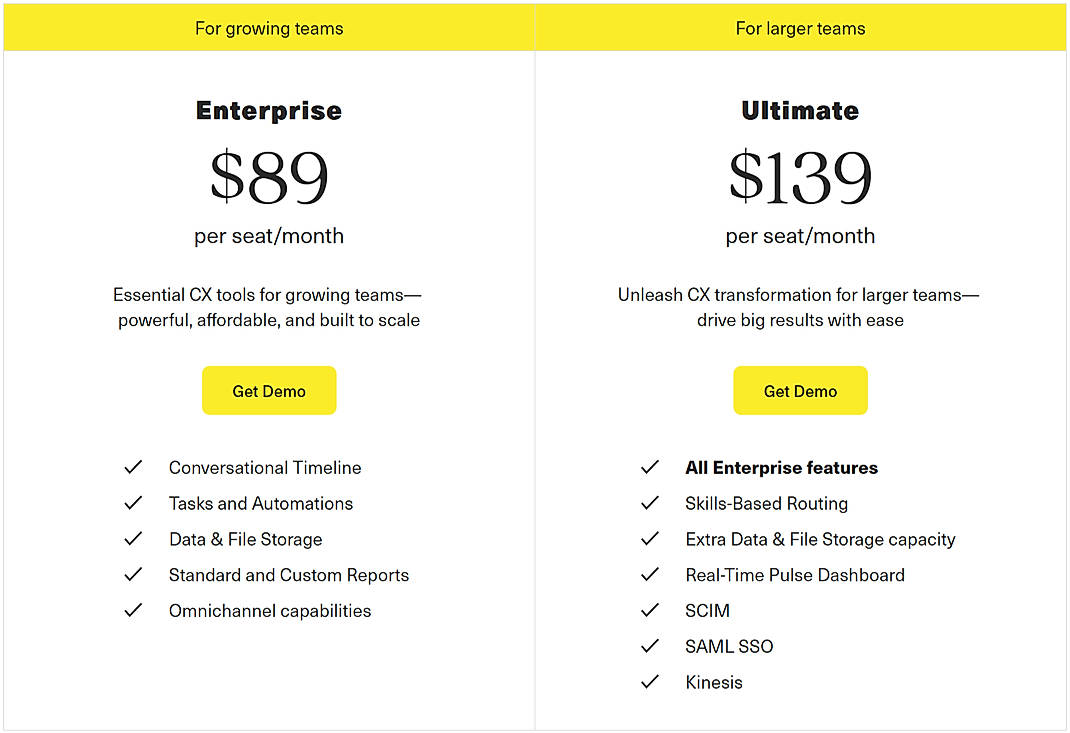This screenshot has height=733, width=1070.
Task: Click the checkmark beside Omnichannel capabilities
Action: [133, 611]
